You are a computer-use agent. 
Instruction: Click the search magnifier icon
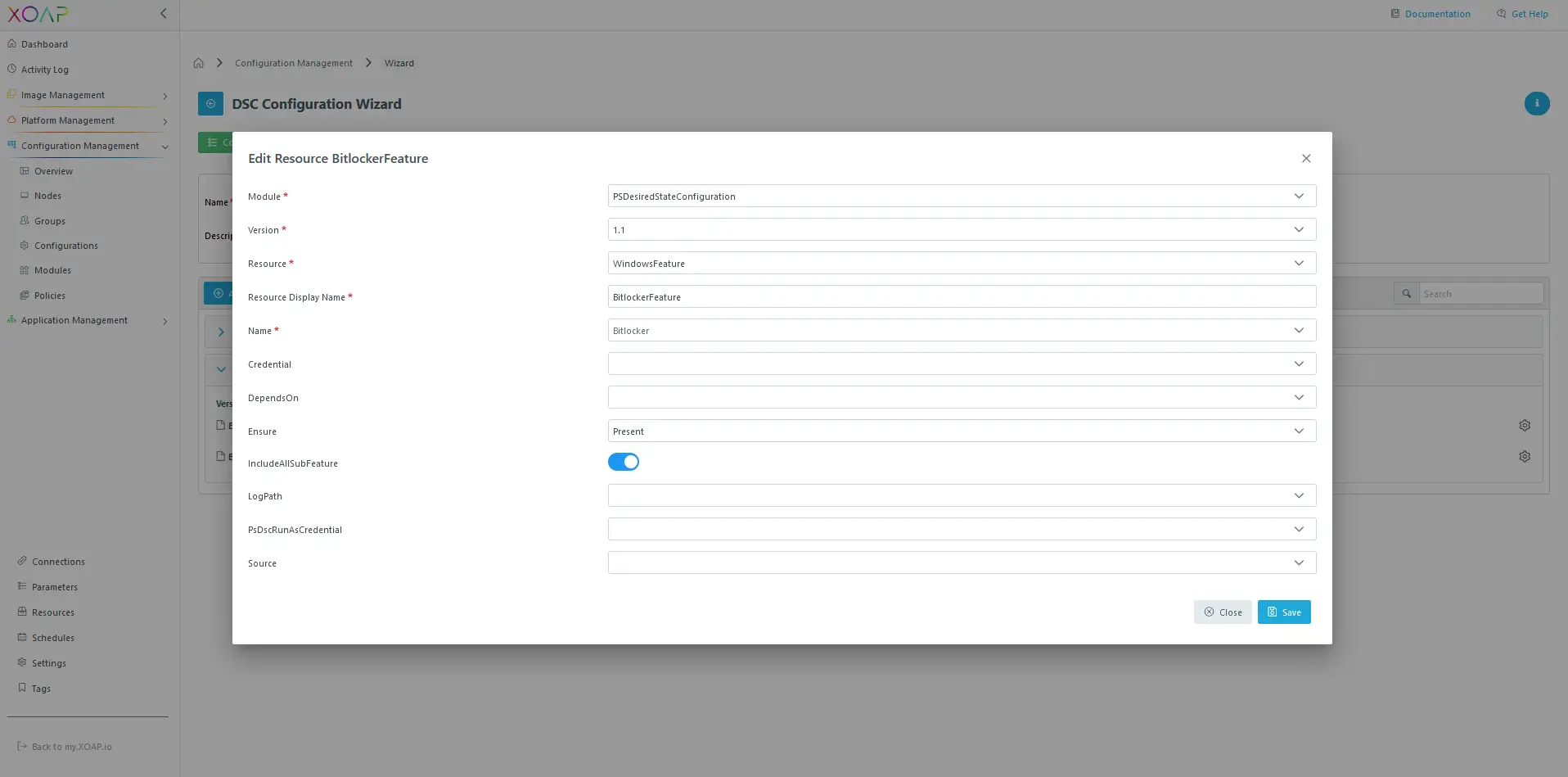click(x=1407, y=293)
